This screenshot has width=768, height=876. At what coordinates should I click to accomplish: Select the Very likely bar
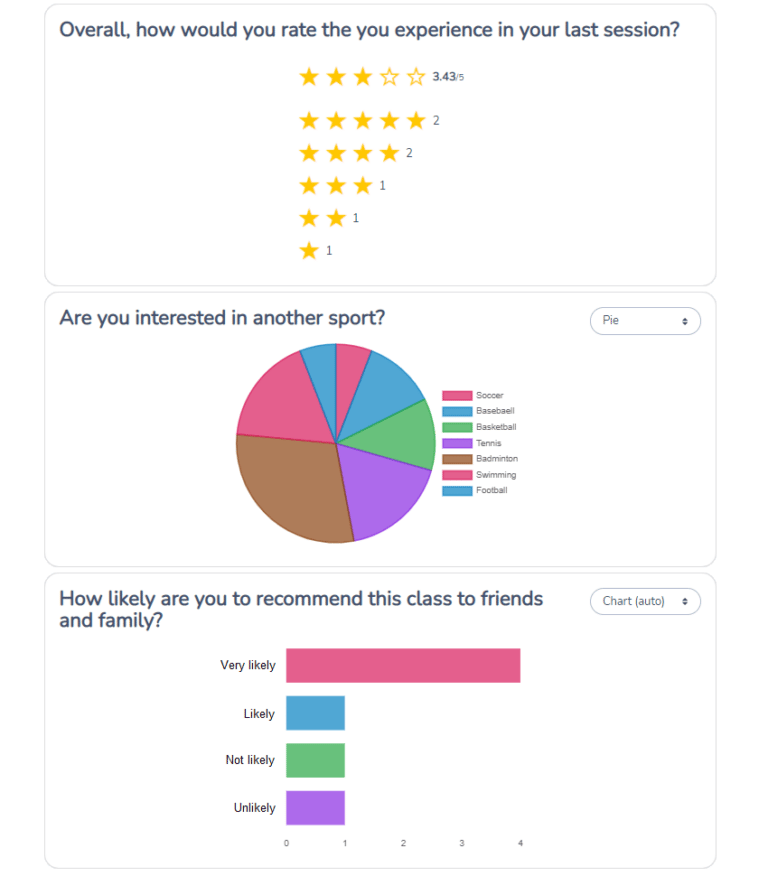point(403,665)
